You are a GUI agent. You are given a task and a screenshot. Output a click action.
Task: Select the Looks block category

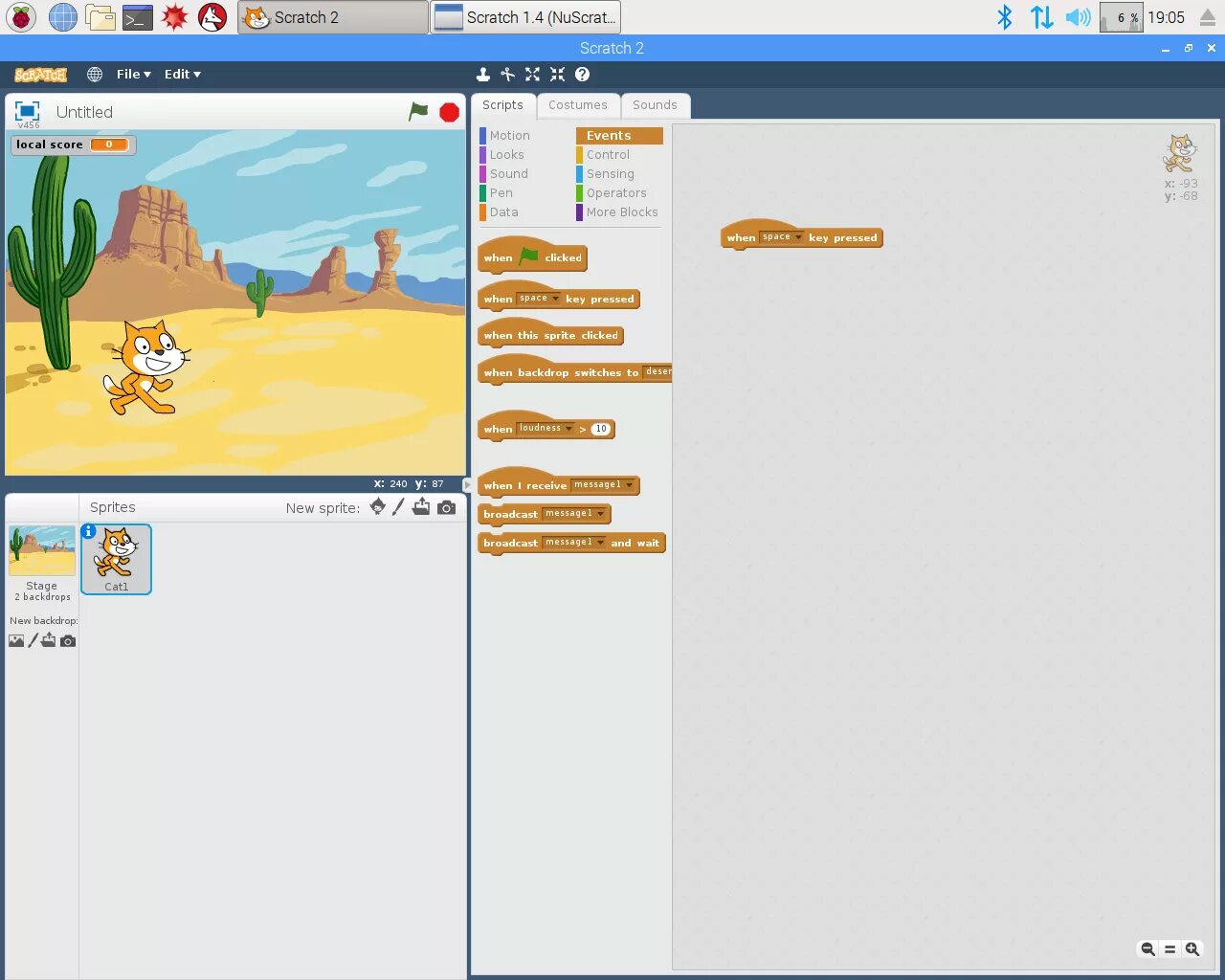(x=507, y=155)
